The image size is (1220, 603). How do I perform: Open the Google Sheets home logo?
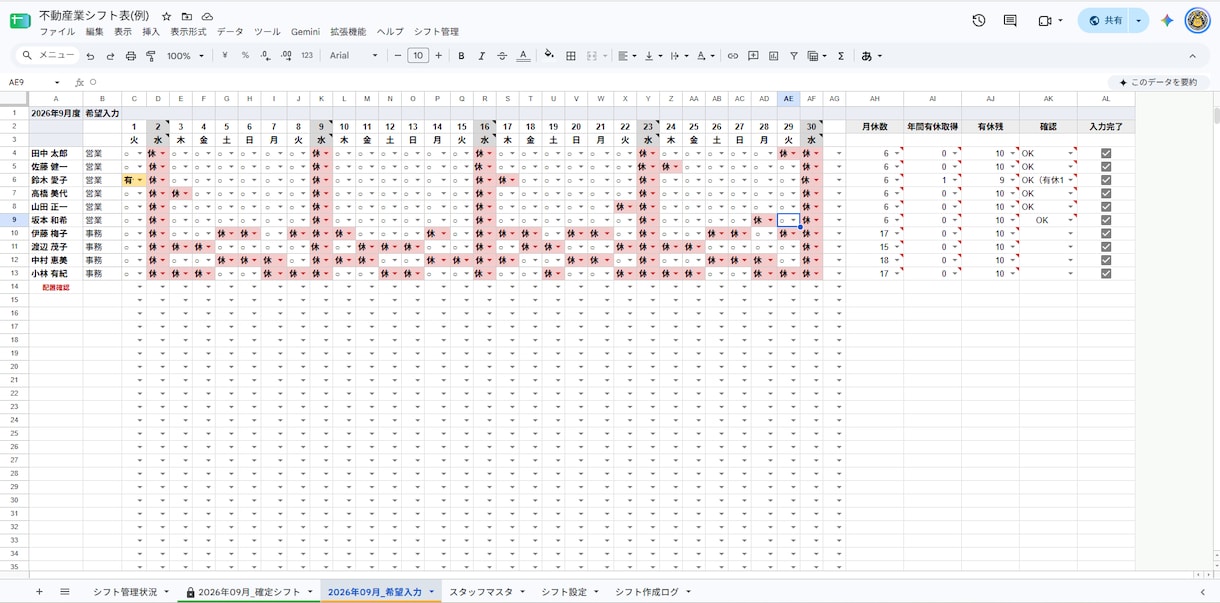(x=19, y=21)
